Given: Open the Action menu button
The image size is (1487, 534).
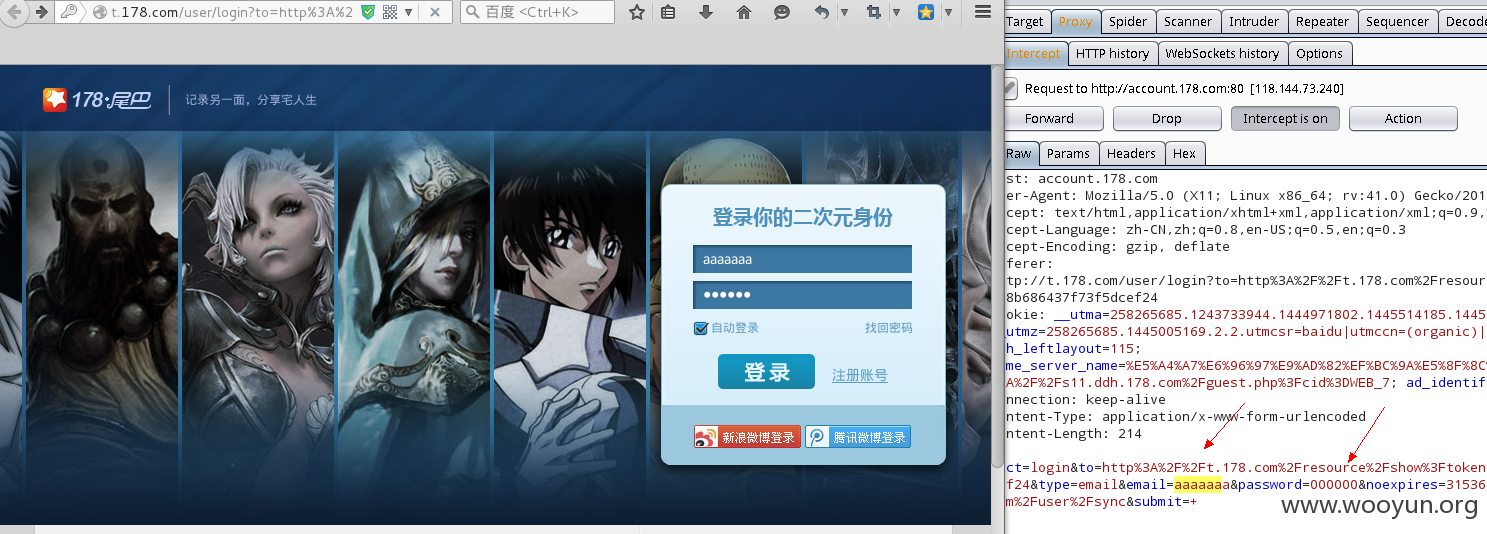Looking at the screenshot, I should click(1403, 118).
